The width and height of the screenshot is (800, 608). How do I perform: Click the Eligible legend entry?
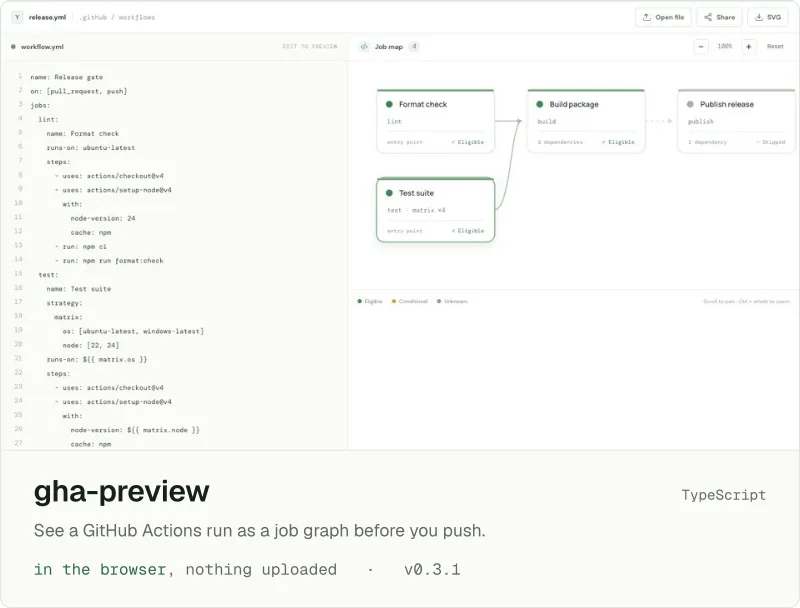coord(370,301)
